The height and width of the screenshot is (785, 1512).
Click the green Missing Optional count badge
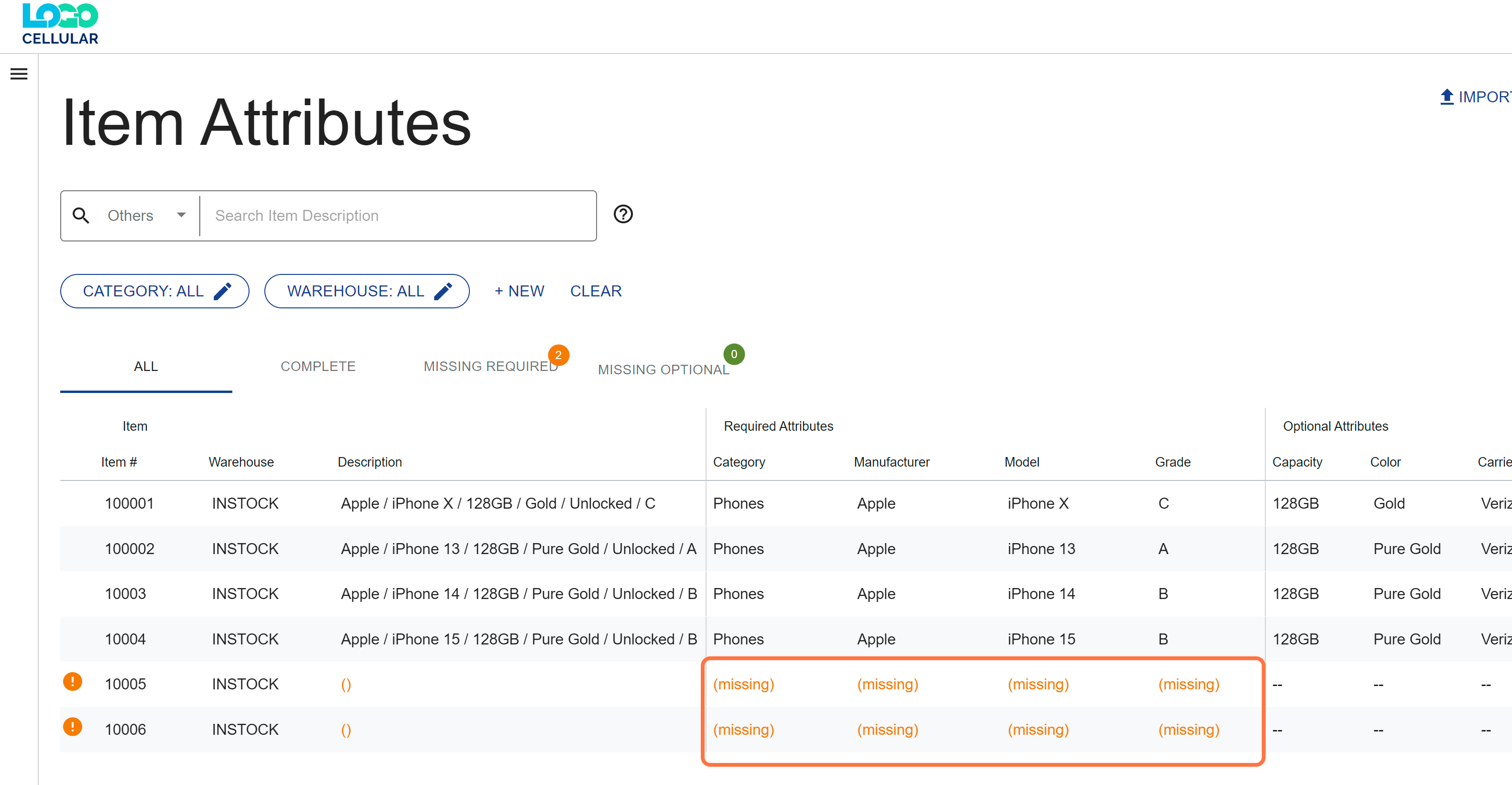pos(734,354)
